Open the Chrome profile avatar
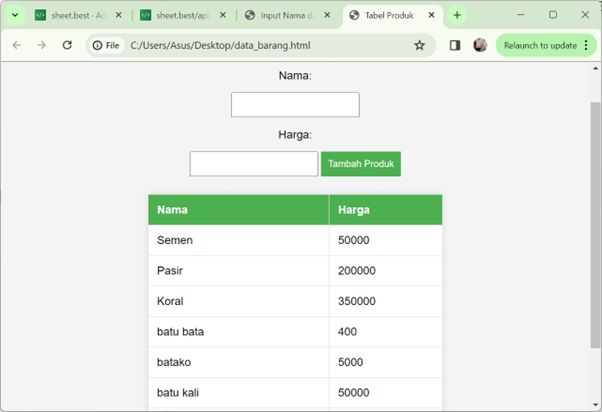 point(480,45)
